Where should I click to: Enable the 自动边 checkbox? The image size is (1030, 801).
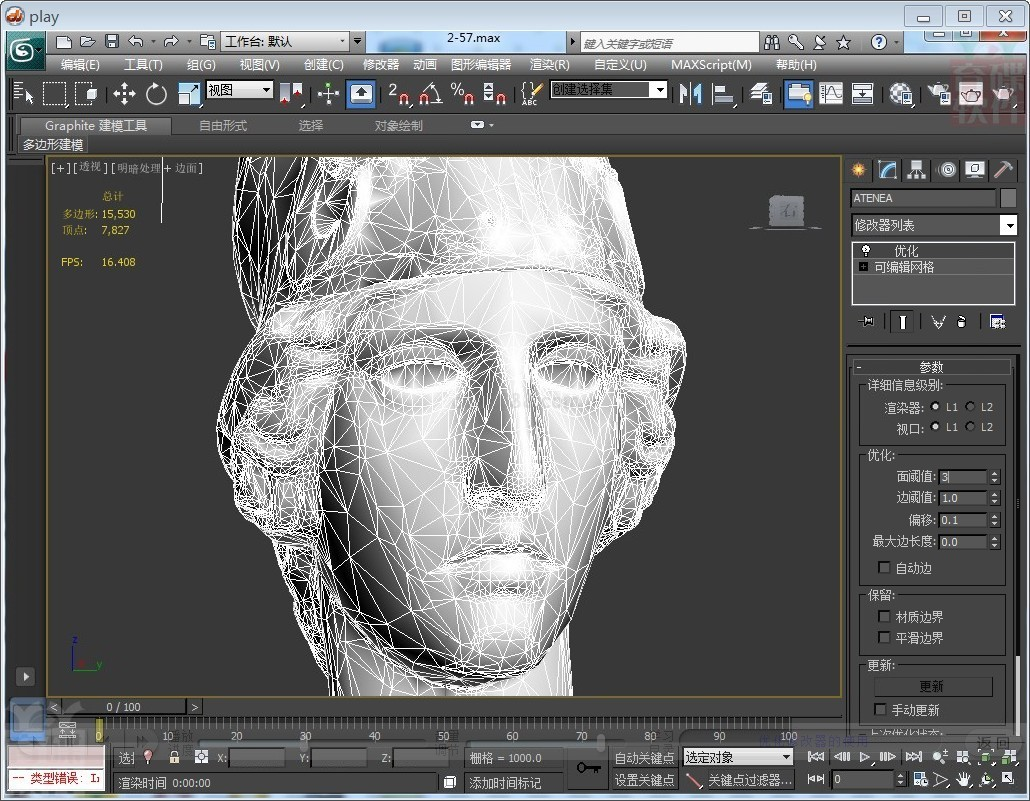coord(884,567)
